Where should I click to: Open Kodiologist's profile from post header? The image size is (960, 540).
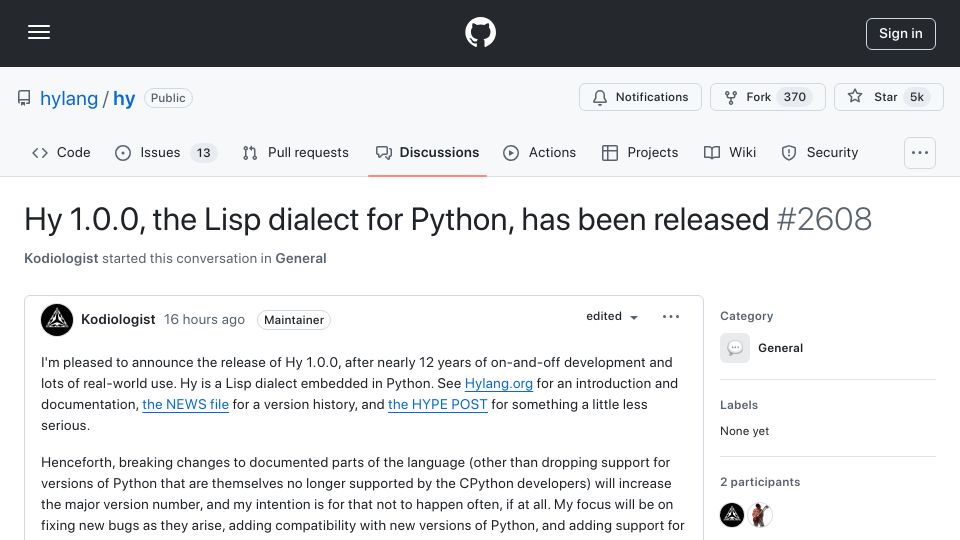[118, 320]
